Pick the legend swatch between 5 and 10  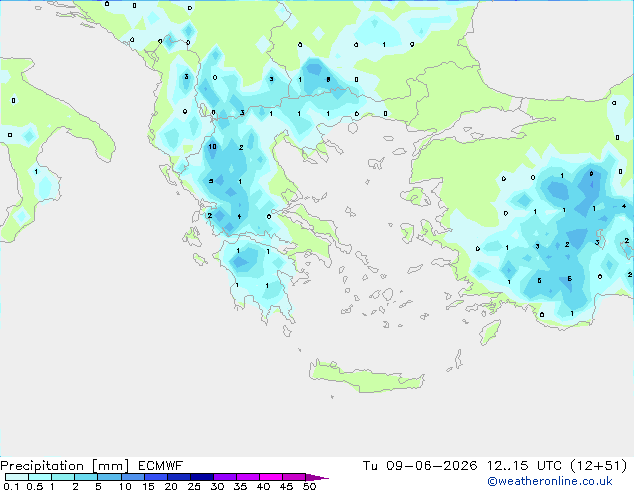pyautogui.click(x=109, y=477)
